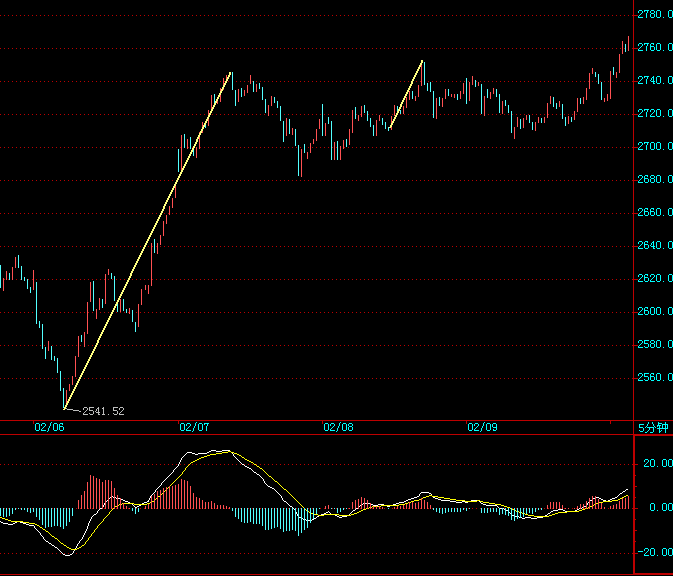This screenshot has height=576, width=673.
Task: Click the 2640.00 price axis label
Action: click(x=654, y=246)
